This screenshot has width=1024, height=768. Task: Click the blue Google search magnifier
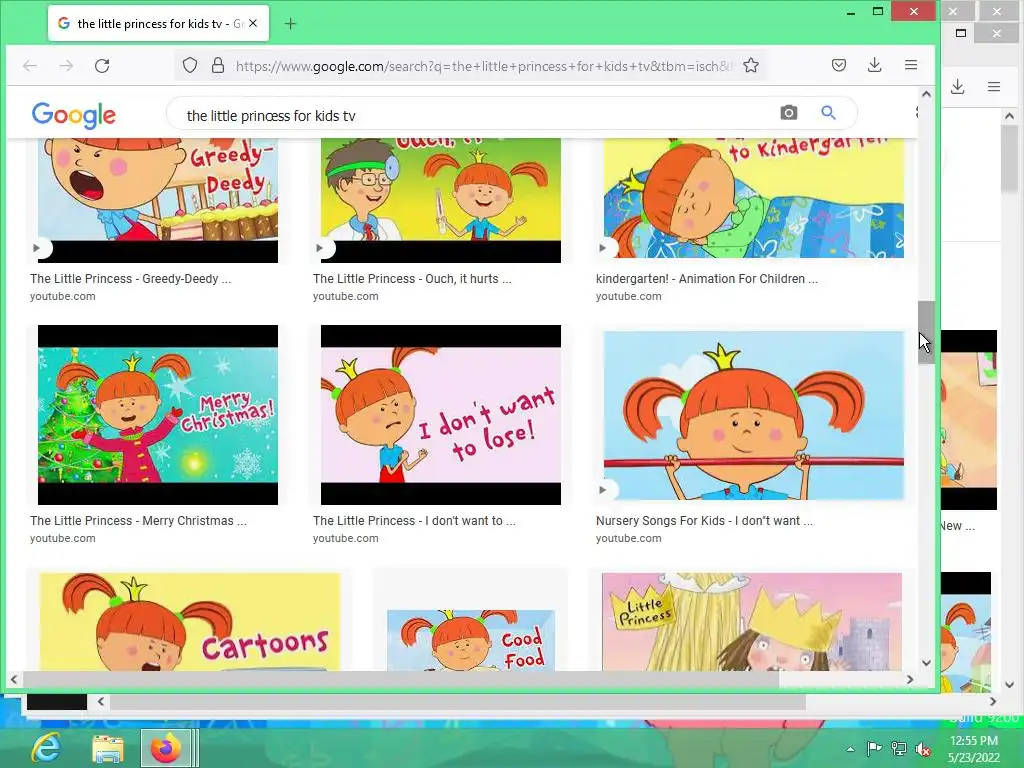coord(828,113)
